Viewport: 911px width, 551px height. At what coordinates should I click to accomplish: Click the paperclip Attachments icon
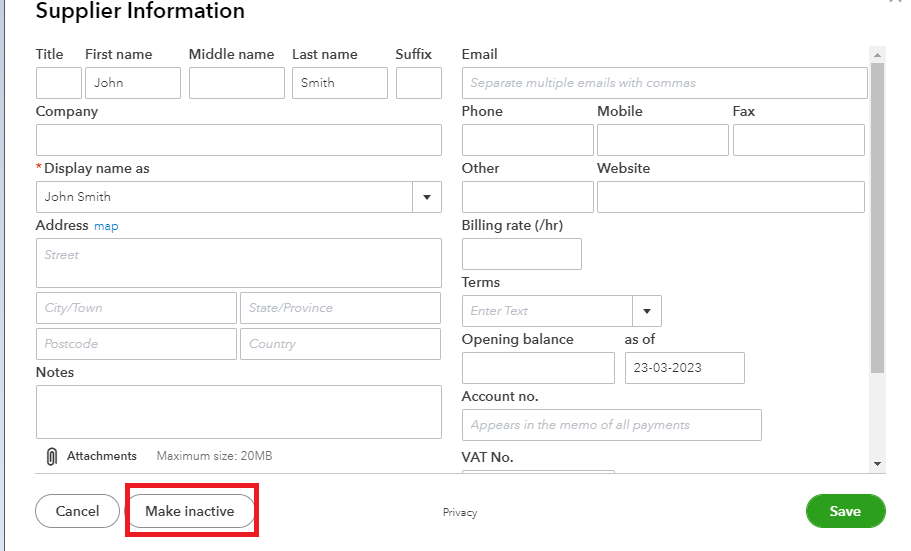(x=52, y=456)
